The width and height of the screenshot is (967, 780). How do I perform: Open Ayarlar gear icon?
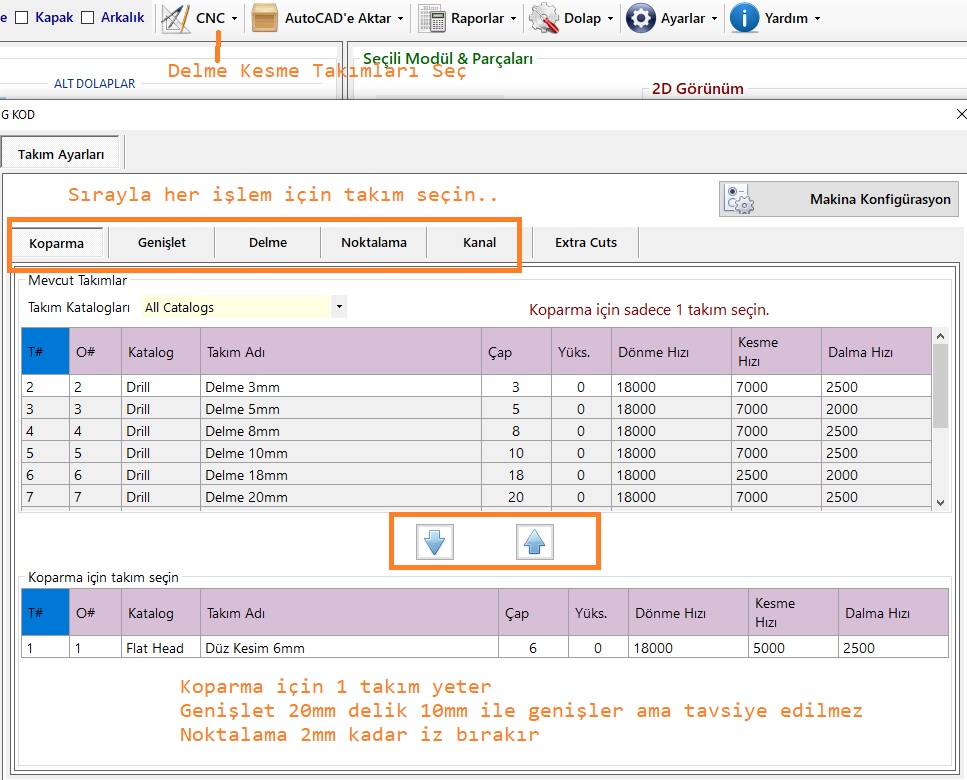coord(641,18)
